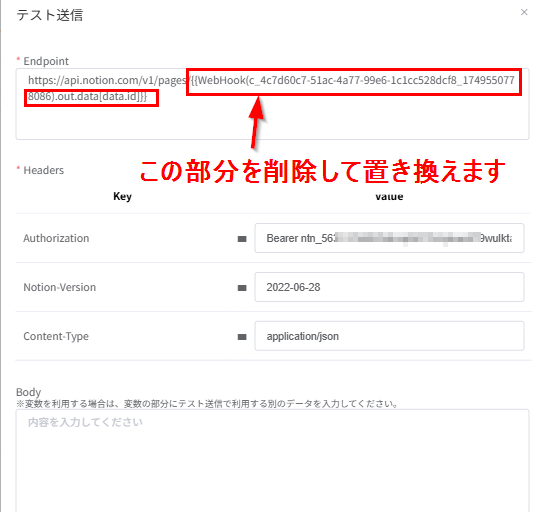Viewport: 537px width, 512px height.
Task: Edit the Notion-Version value 2022-06-28
Action: 389,287
